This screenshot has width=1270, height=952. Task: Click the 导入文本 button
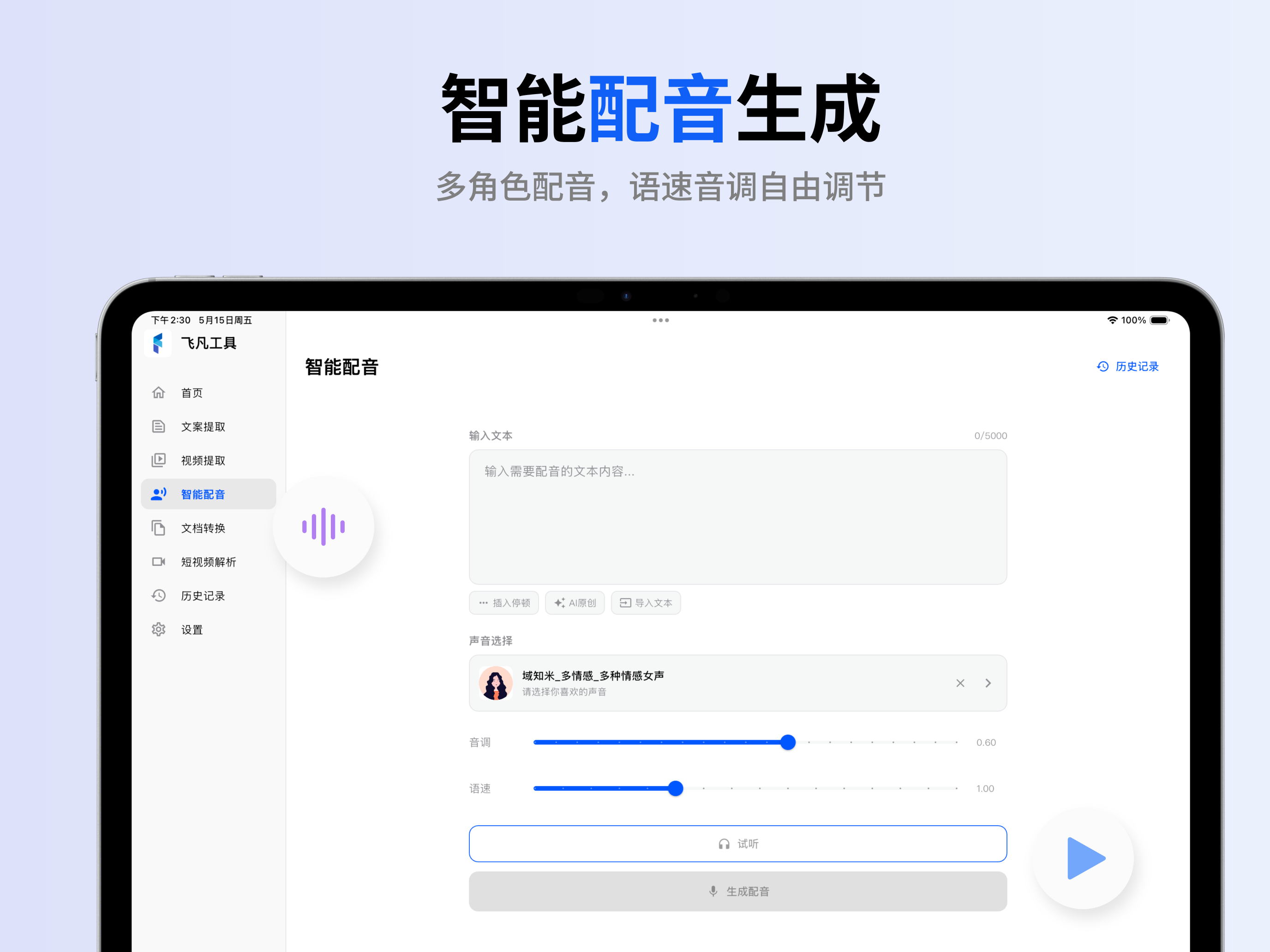[x=646, y=602]
